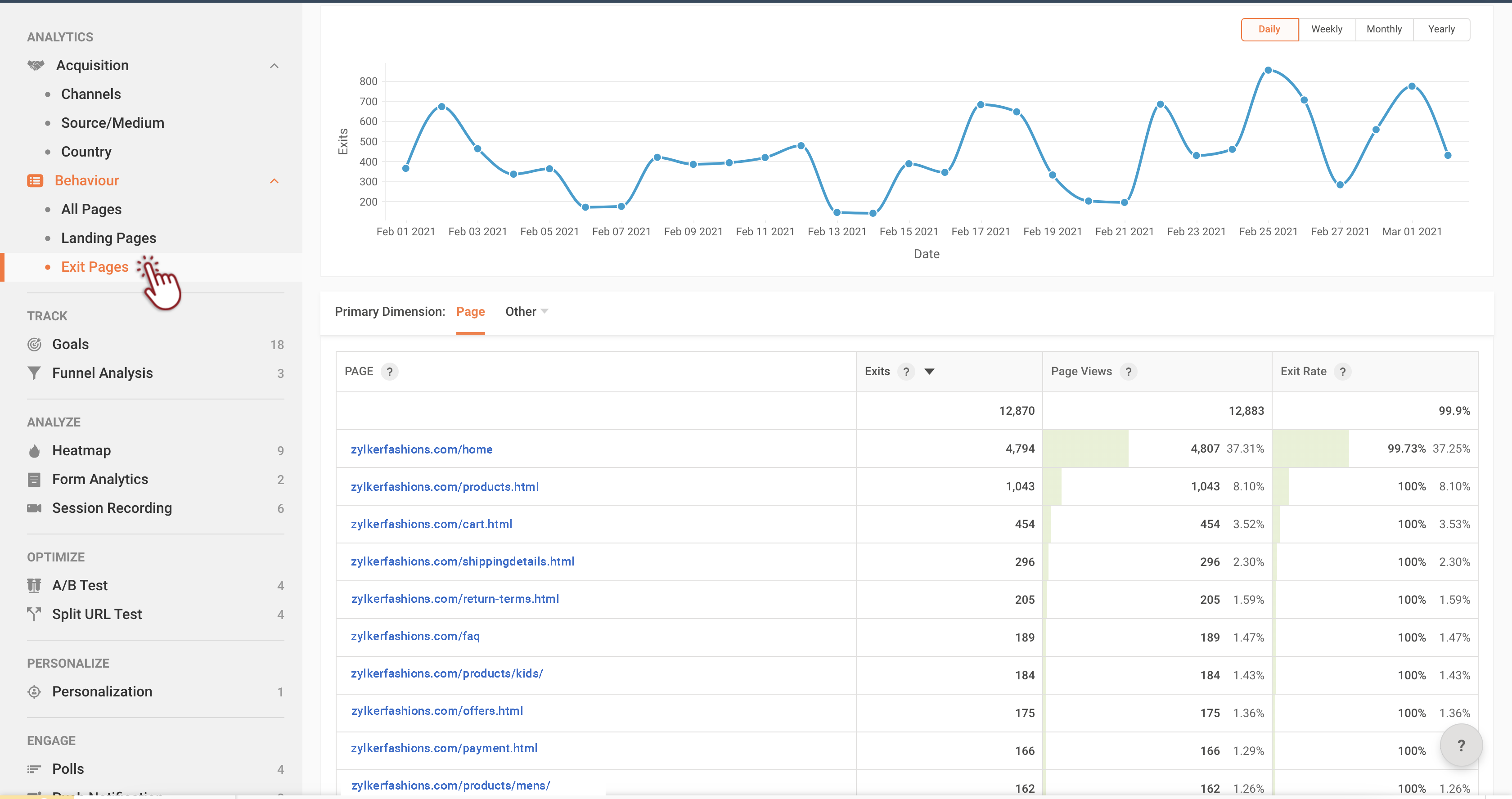
Task: Click the Split URL Test icon
Action: (x=34, y=614)
